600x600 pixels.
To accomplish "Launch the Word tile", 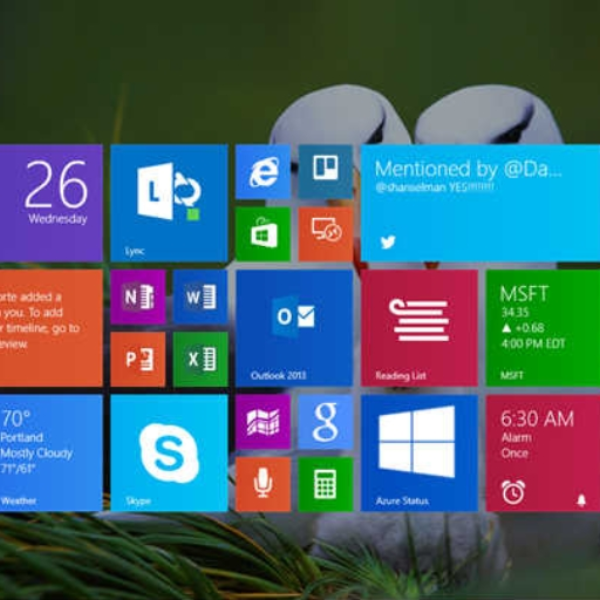I will 201,297.
